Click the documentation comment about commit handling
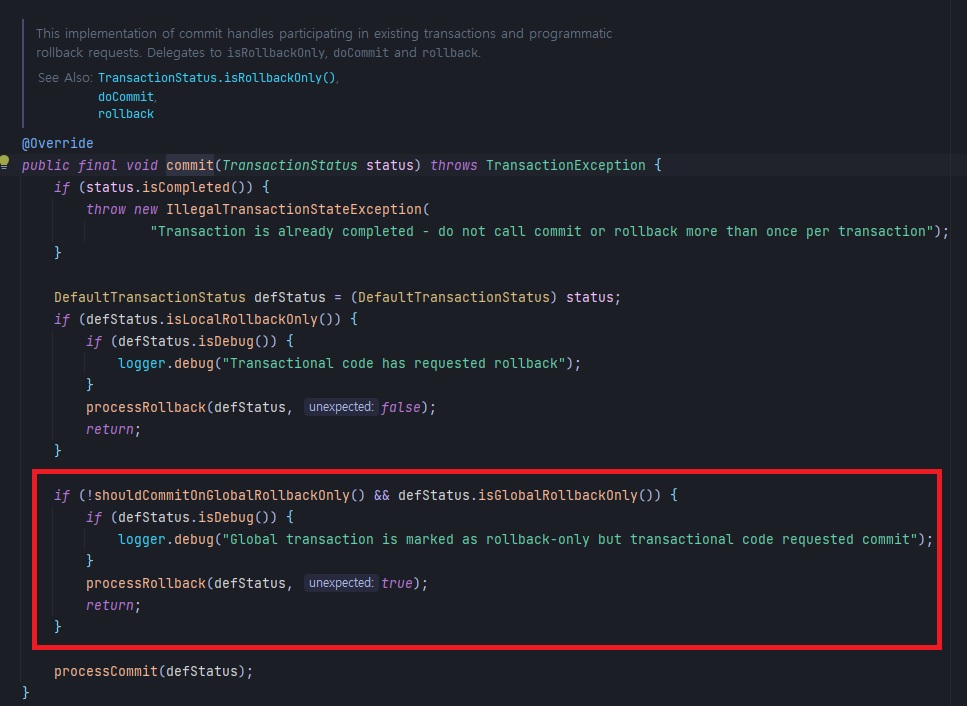967x706 pixels. (x=324, y=43)
